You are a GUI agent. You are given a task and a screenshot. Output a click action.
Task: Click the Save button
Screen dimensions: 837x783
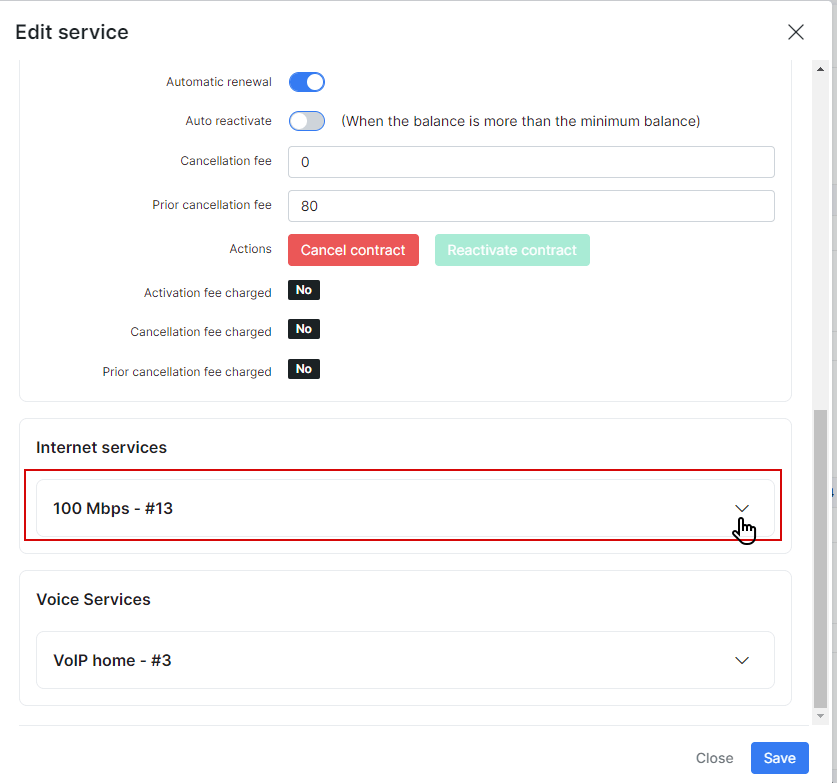pos(779,758)
